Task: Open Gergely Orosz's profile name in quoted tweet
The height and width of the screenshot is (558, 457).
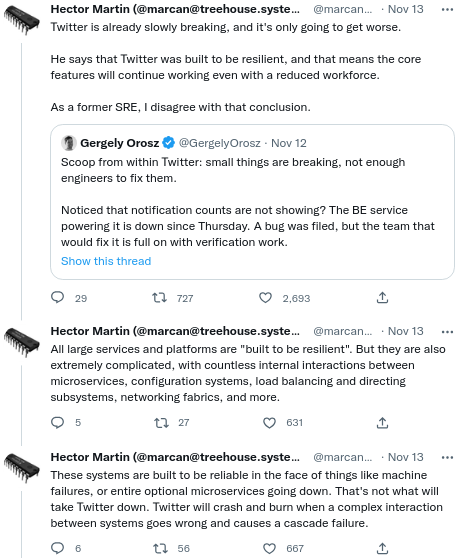Action: [120, 143]
